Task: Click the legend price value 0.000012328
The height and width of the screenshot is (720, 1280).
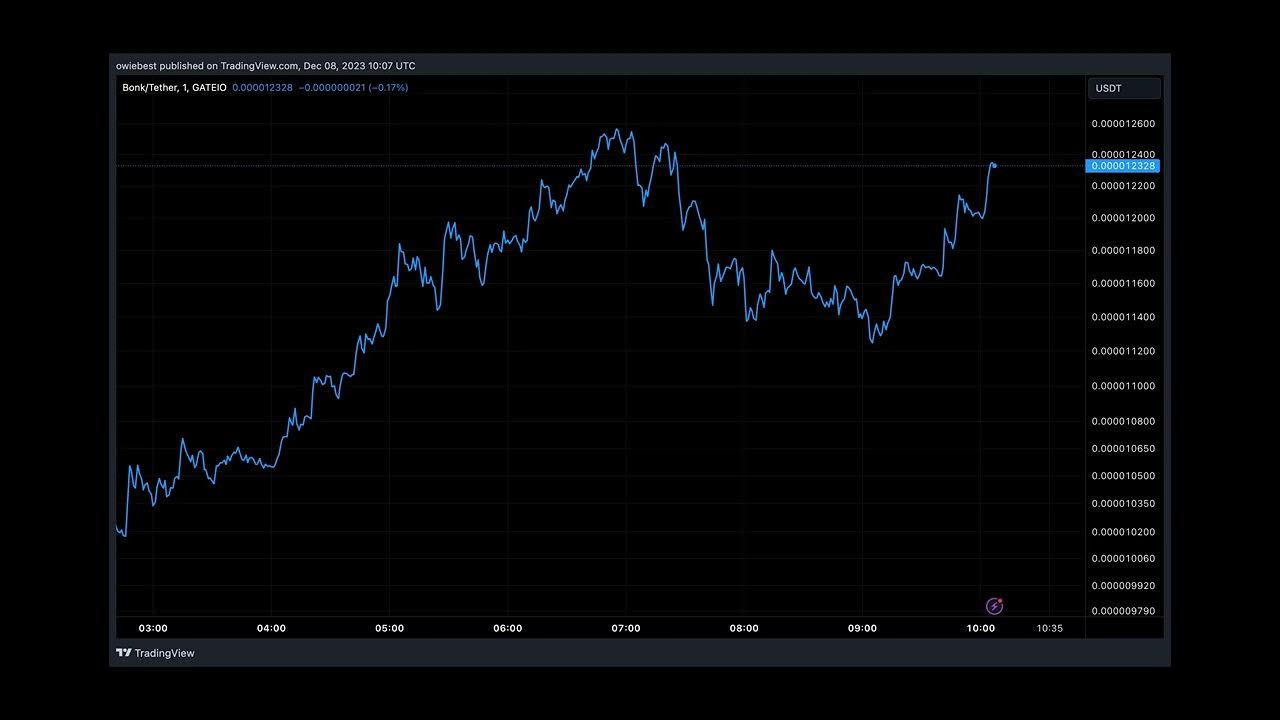Action: click(x=262, y=88)
